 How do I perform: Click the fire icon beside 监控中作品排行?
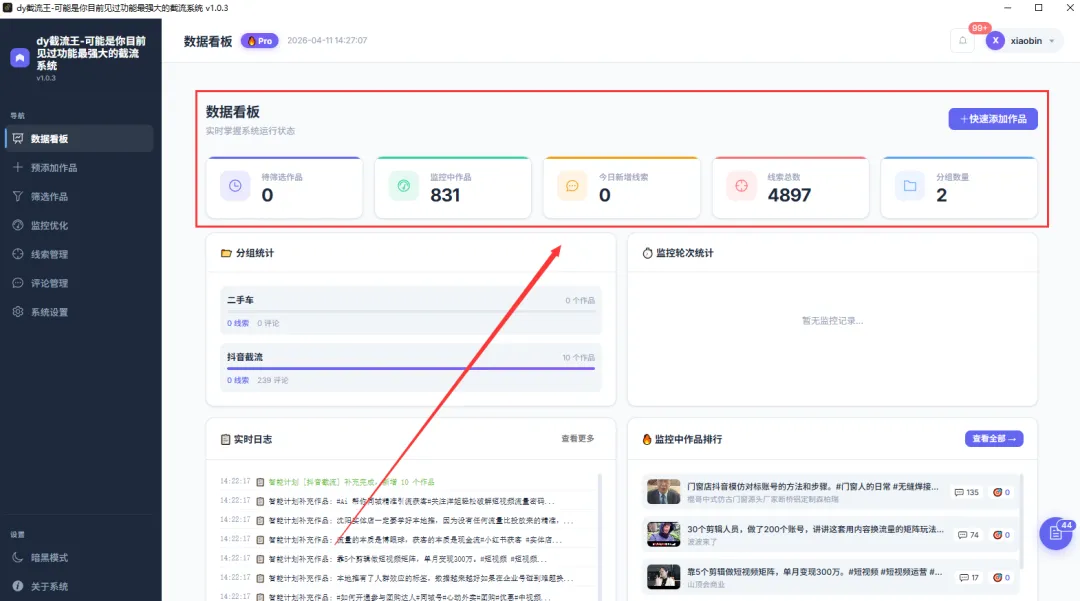coord(648,438)
